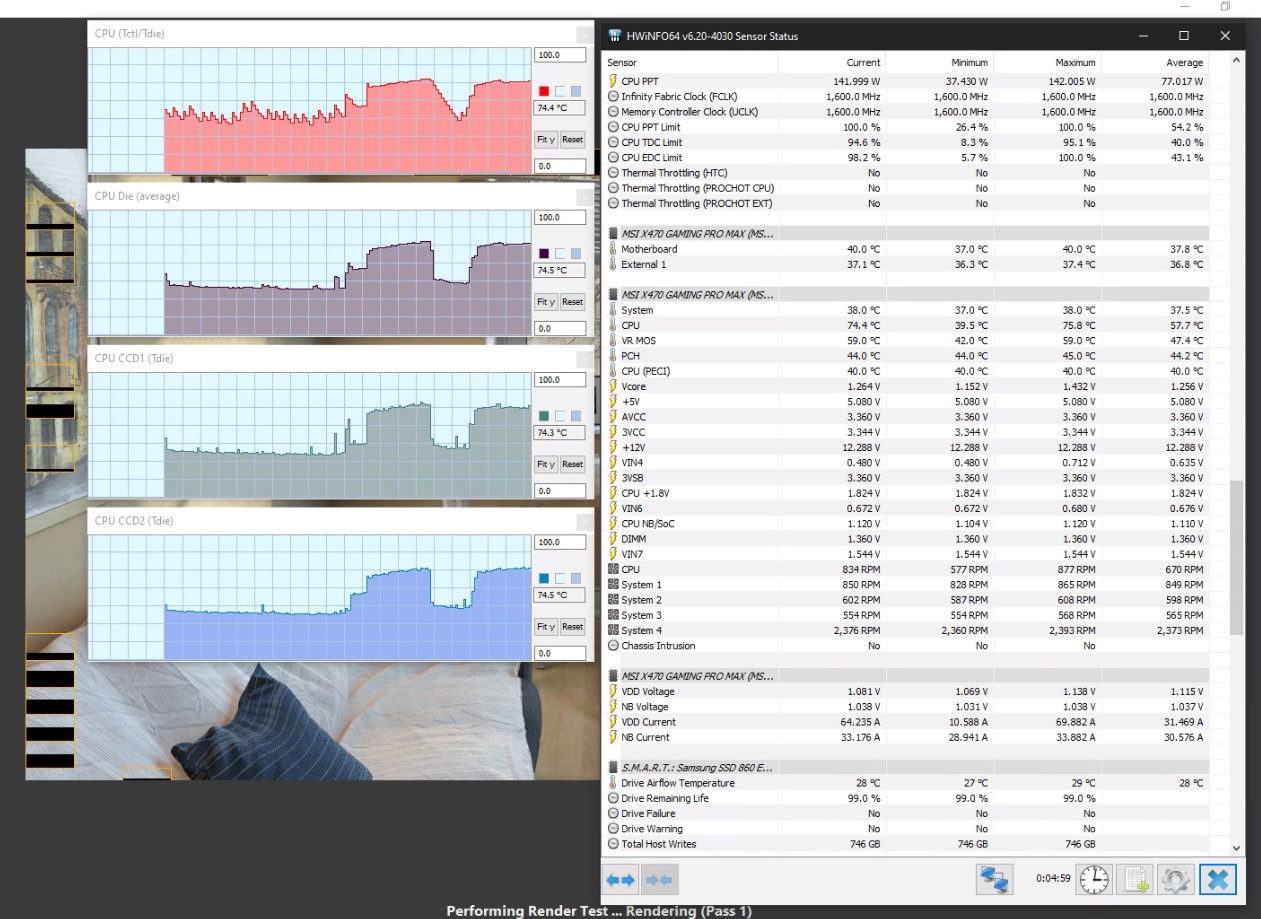Close the CPU Die (average) graph window
1261x919 pixels.
[584, 196]
